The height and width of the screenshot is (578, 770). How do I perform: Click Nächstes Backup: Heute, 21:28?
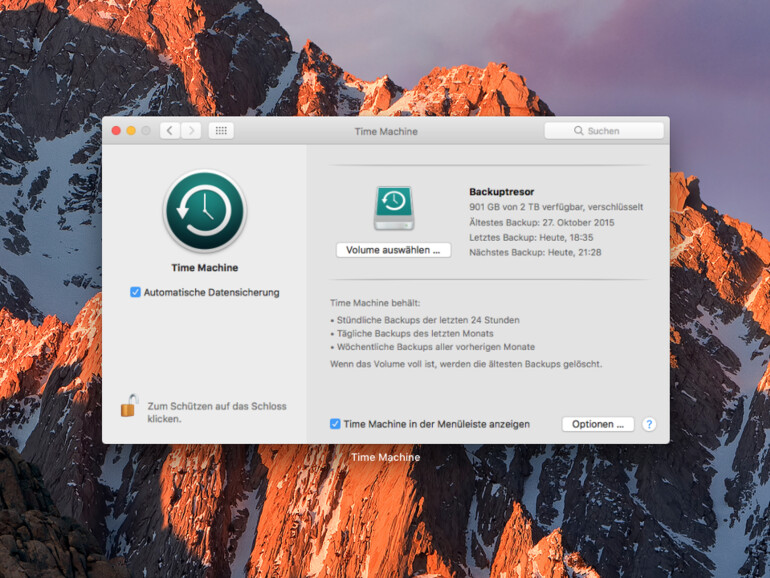(535, 252)
